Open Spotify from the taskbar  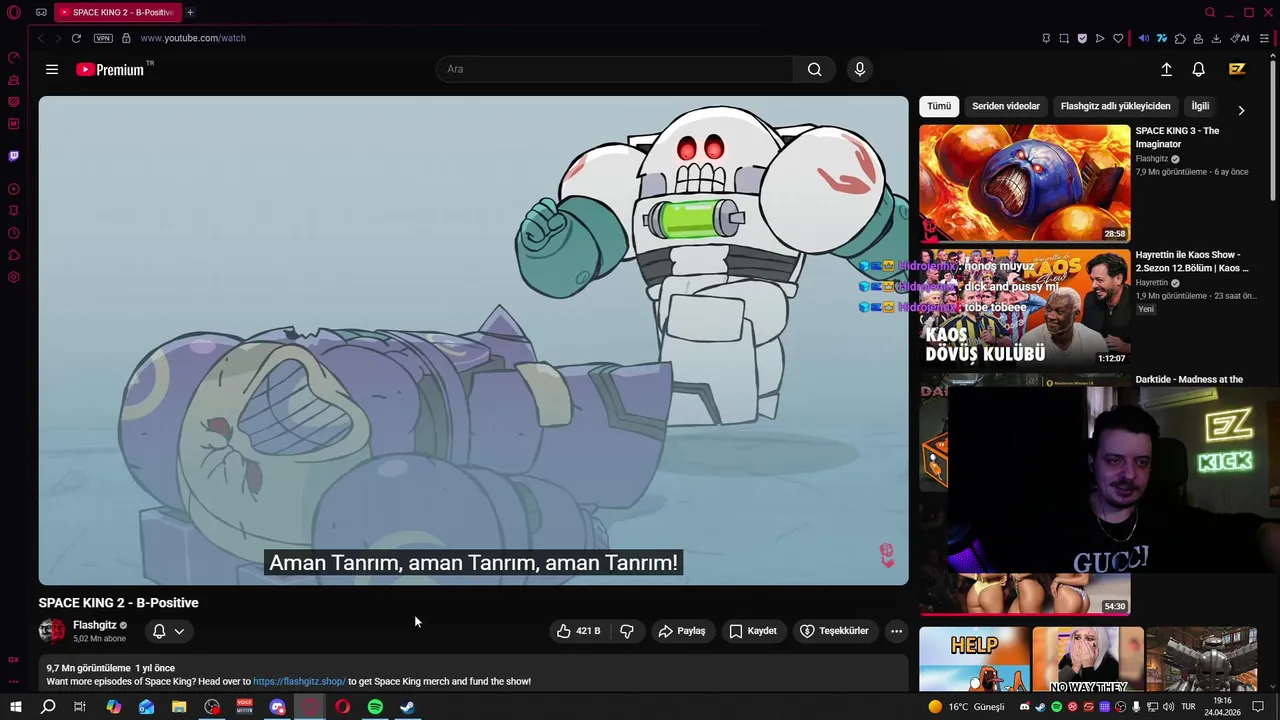375,707
